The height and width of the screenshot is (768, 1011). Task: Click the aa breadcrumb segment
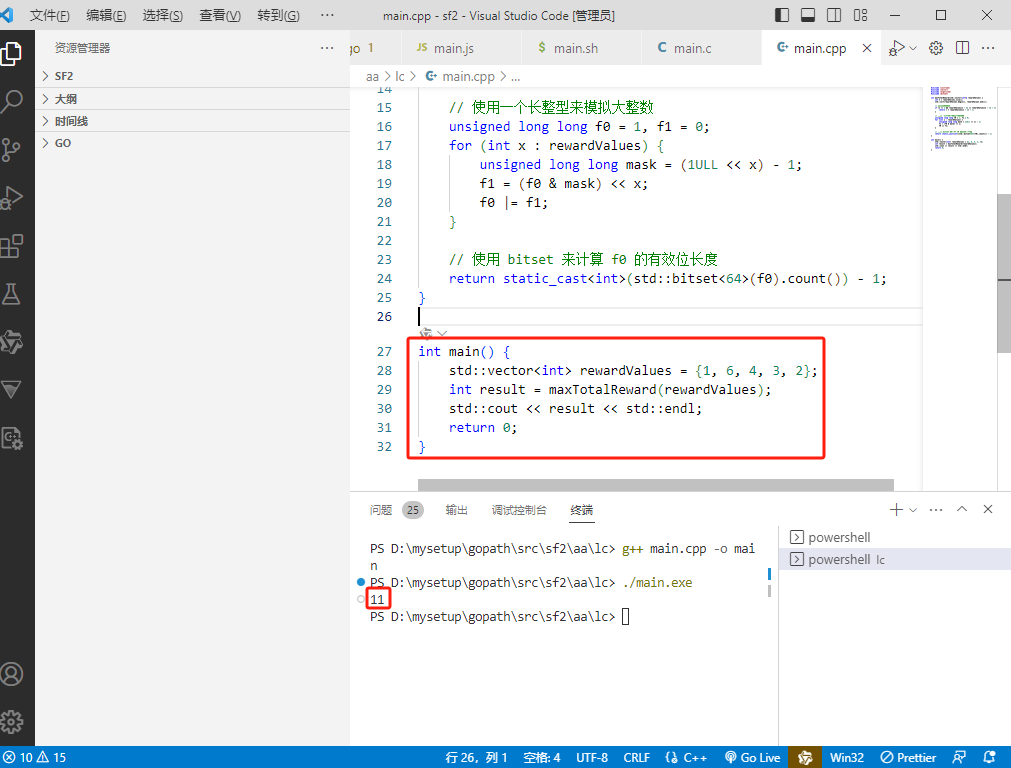pyautogui.click(x=372, y=77)
